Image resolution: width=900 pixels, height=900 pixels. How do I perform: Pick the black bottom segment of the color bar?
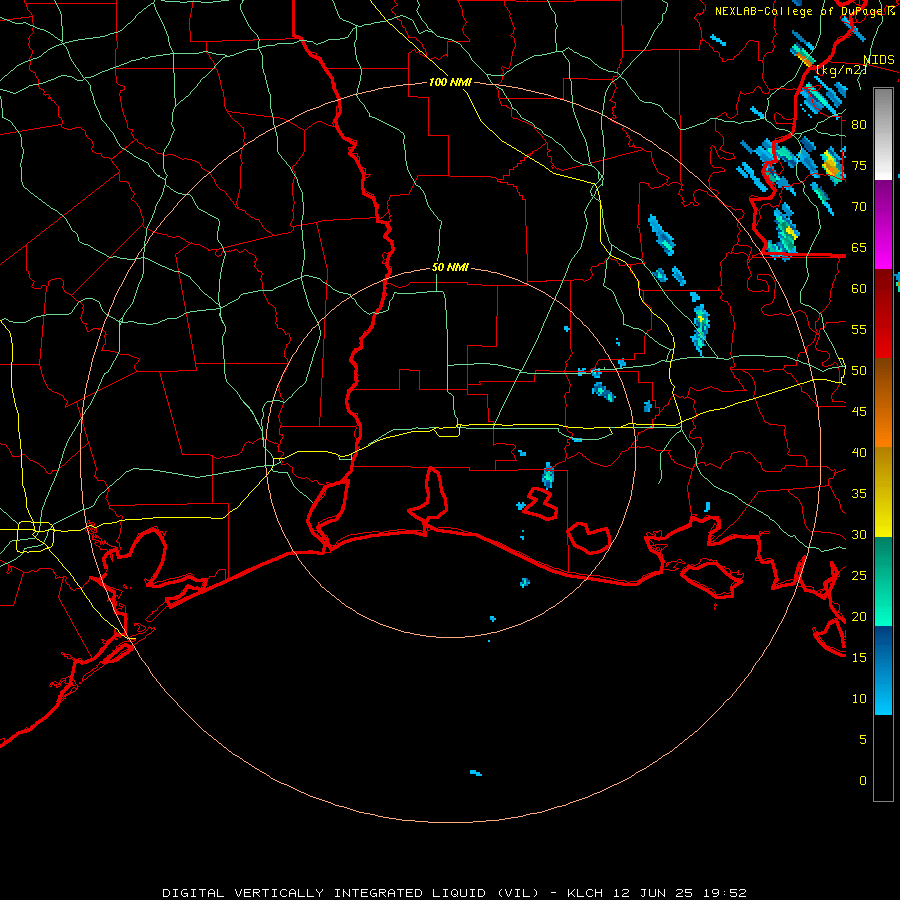coord(883,758)
